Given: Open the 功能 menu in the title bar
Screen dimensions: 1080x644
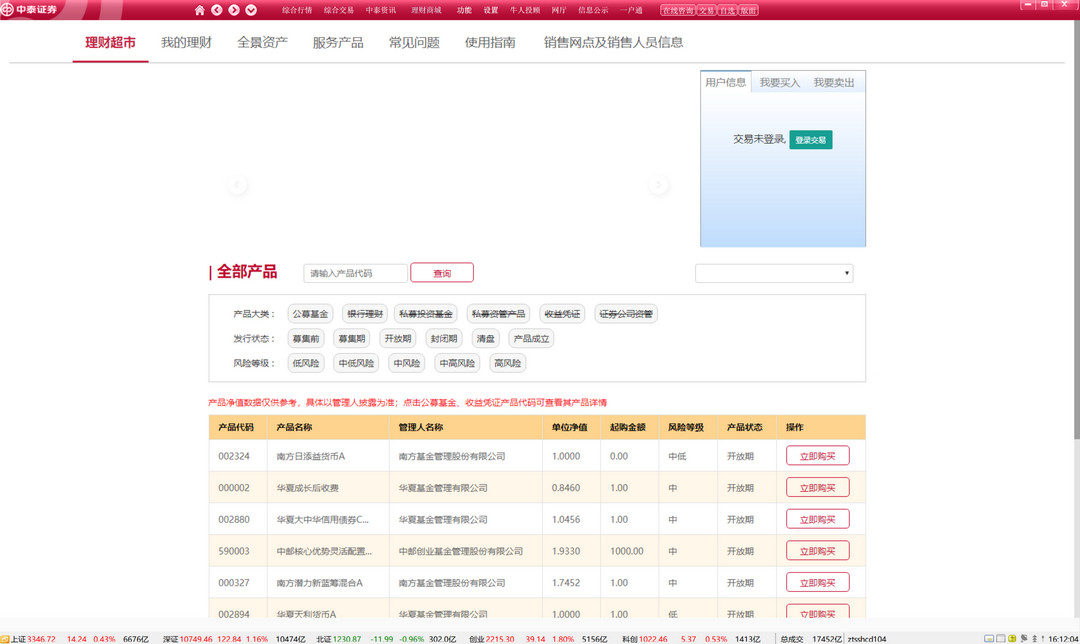Looking at the screenshot, I should click(x=464, y=10).
